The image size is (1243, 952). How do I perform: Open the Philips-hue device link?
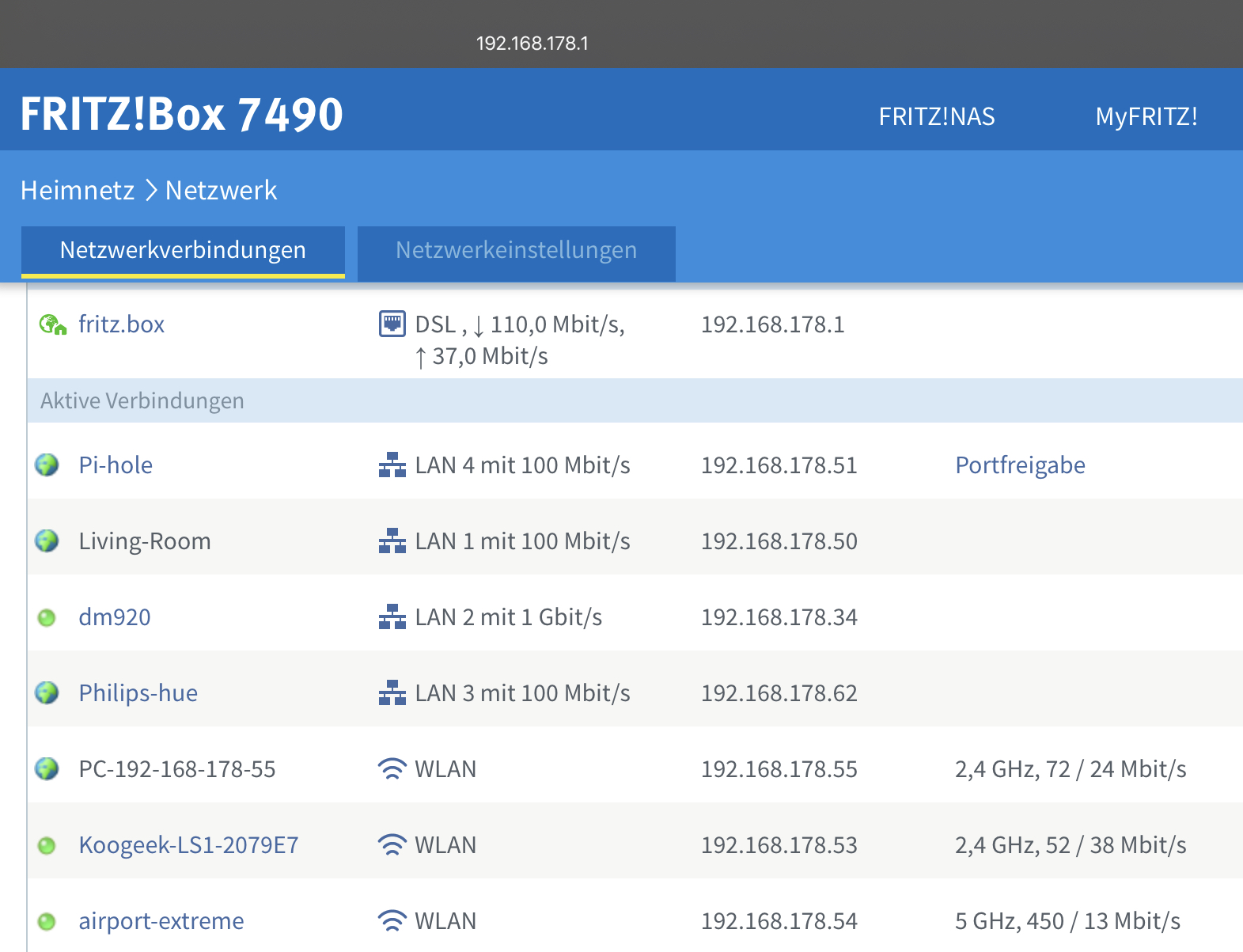click(x=138, y=693)
